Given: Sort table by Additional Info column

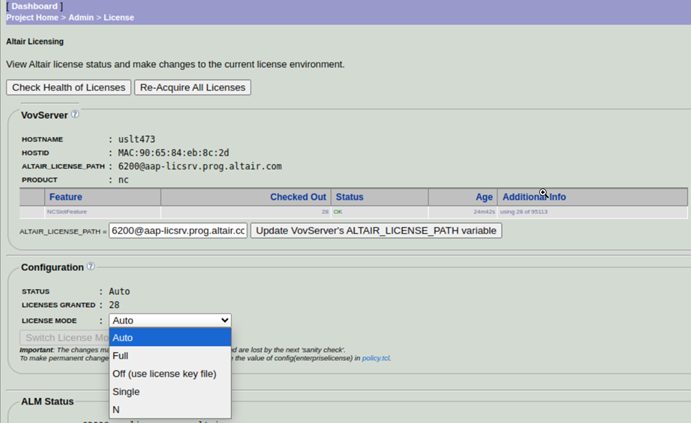Looking at the screenshot, I should [534, 197].
